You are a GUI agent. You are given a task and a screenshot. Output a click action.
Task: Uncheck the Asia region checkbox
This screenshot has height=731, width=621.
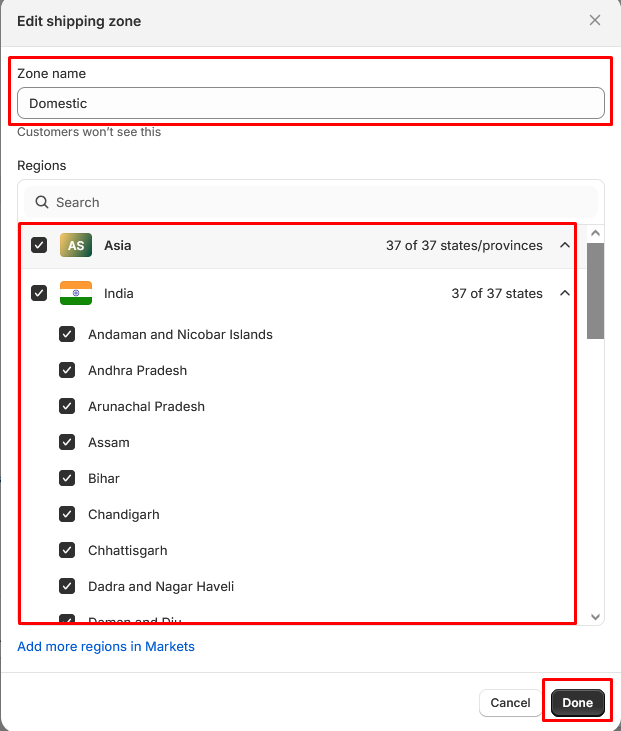coord(39,245)
